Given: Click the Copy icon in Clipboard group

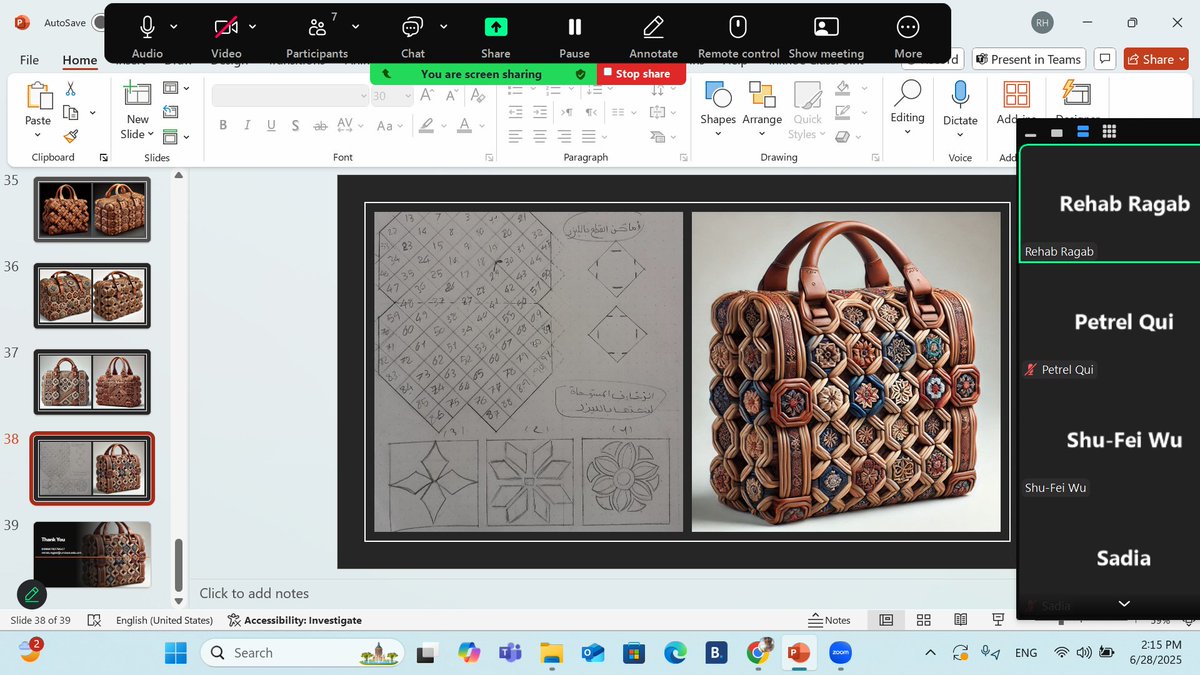Looking at the screenshot, I should 71,112.
